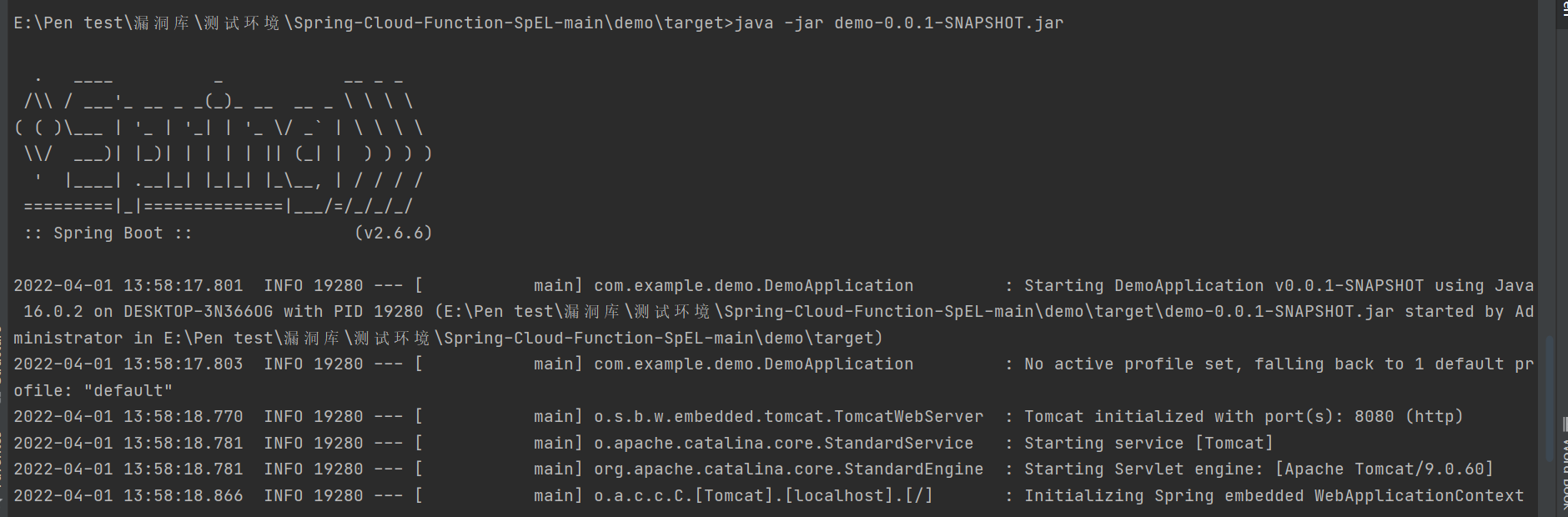Click the Spring Boot version (v2.6.6) text
The height and width of the screenshot is (517, 1568).
(x=393, y=233)
